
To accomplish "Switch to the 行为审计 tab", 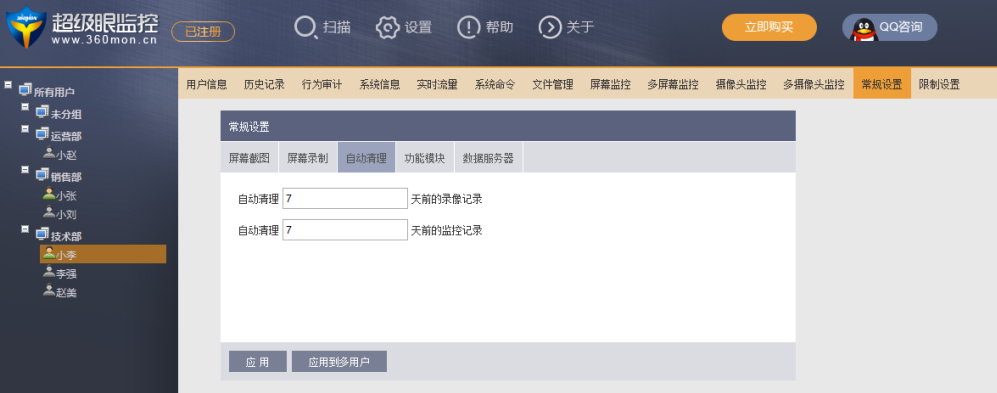I will (x=322, y=84).
